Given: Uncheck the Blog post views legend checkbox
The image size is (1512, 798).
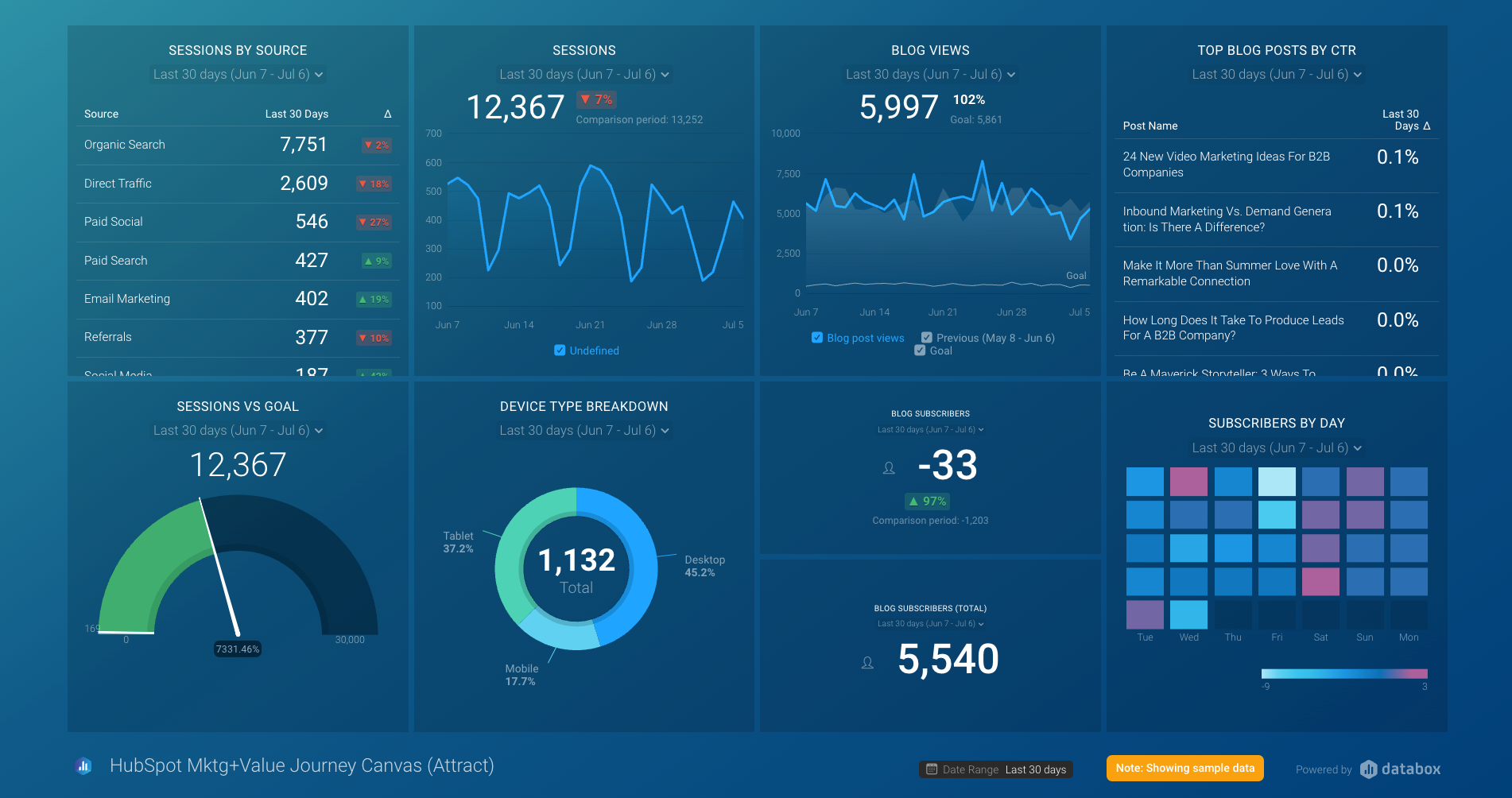Looking at the screenshot, I should point(816,337).
